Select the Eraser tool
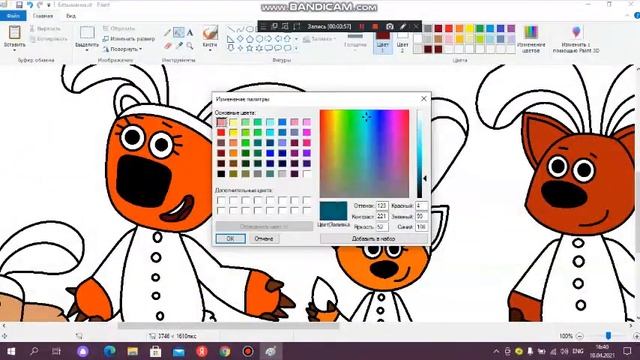This screenshot has width=640, height=360. (x=167, y=46)
